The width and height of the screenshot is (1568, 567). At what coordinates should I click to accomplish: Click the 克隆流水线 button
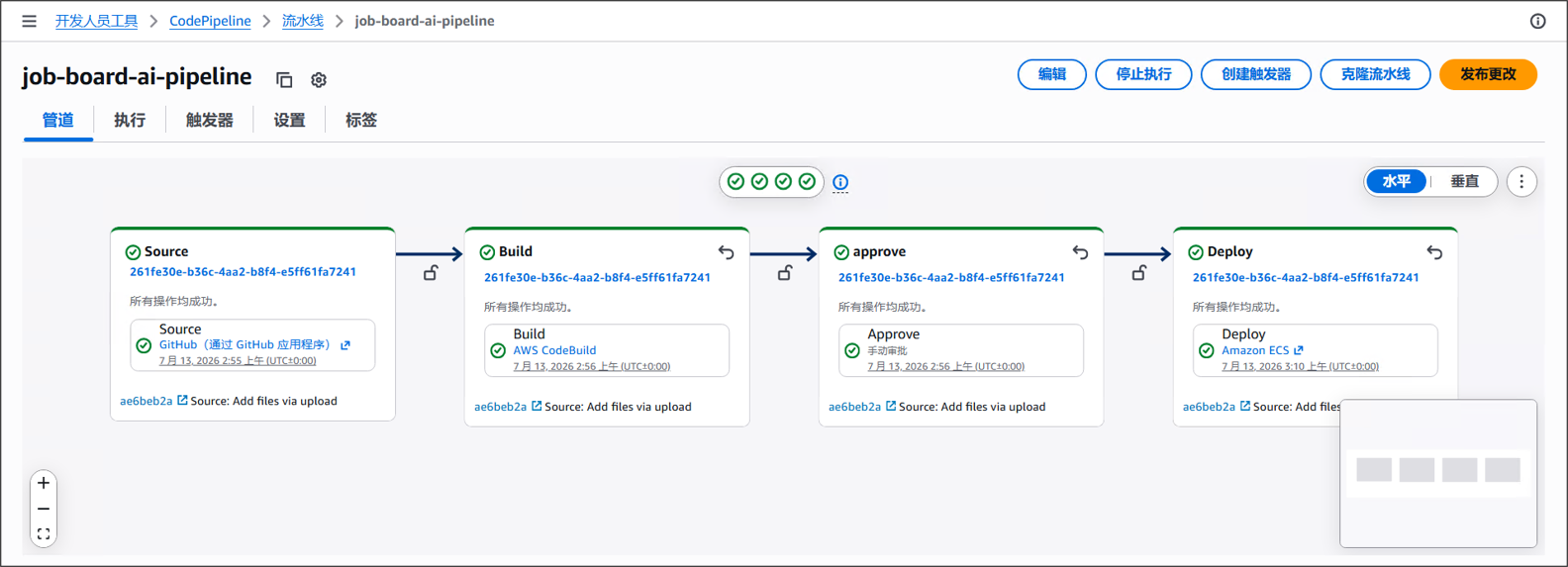pyautogui.click(x=1375, y=74)
